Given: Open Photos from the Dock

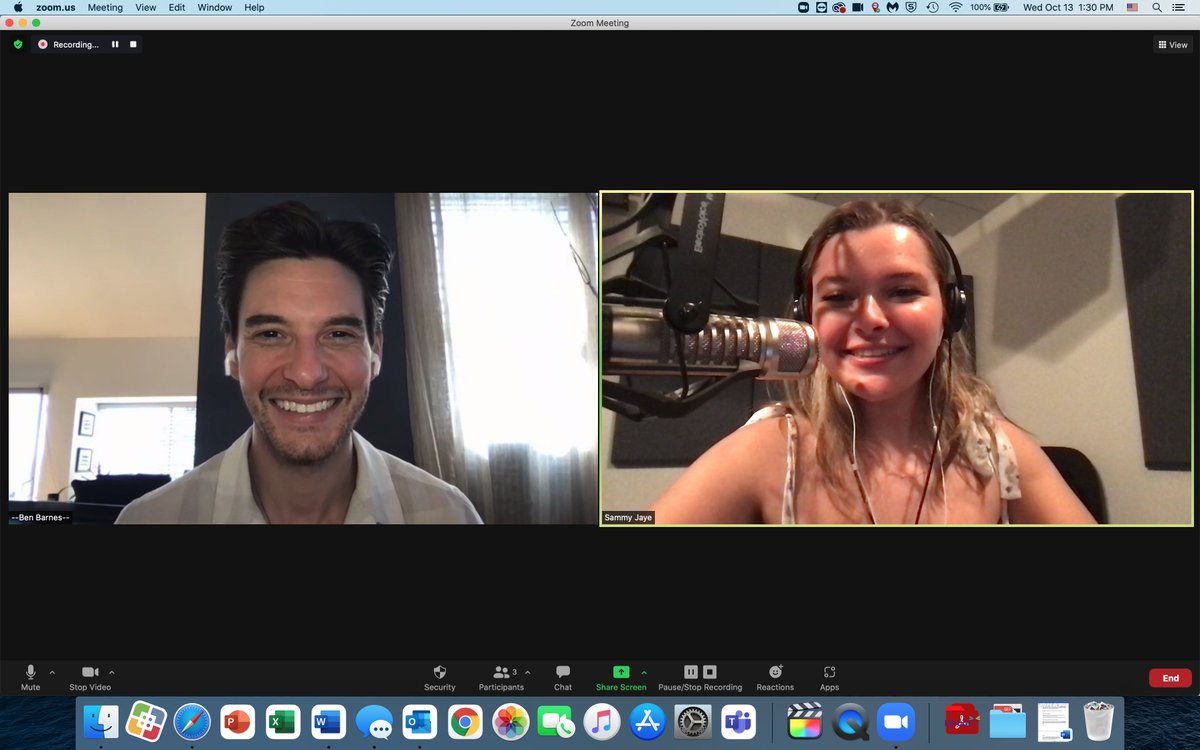Looking at the screenshot, I should point(510,721).
